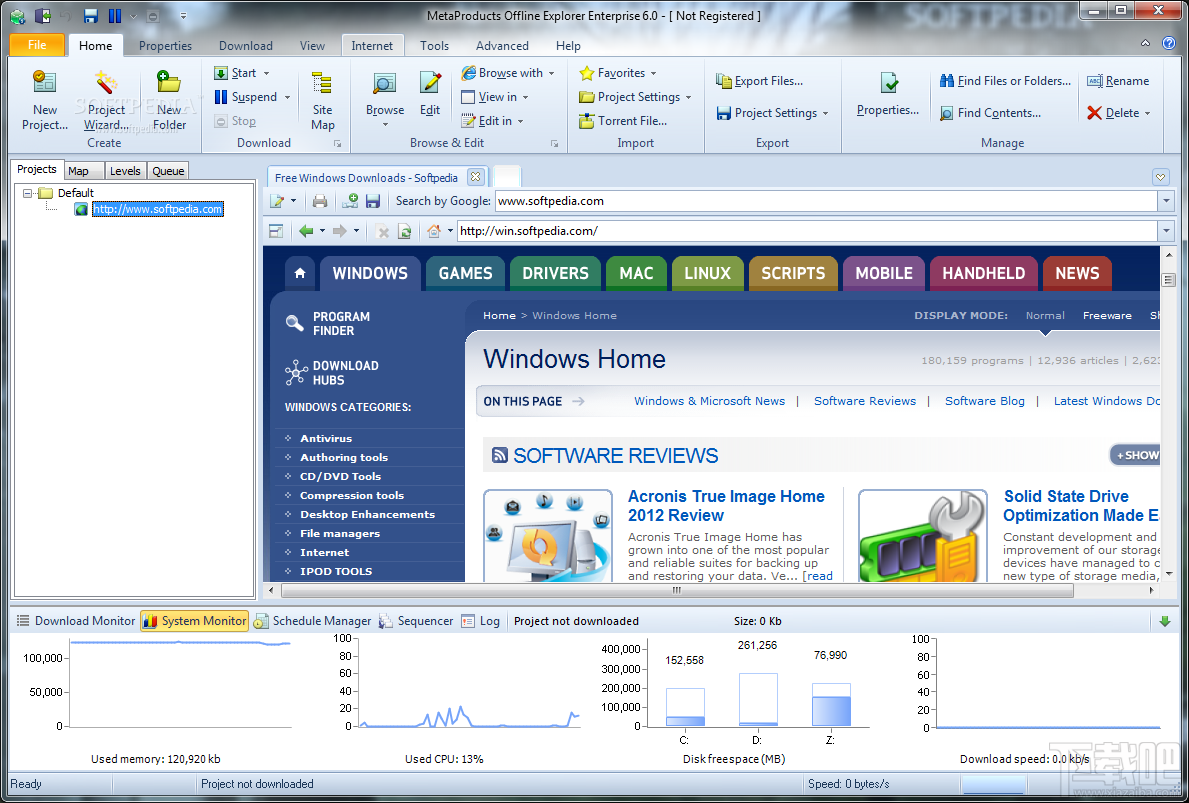Choose Freeware display mode

[x=1107, y=315]
